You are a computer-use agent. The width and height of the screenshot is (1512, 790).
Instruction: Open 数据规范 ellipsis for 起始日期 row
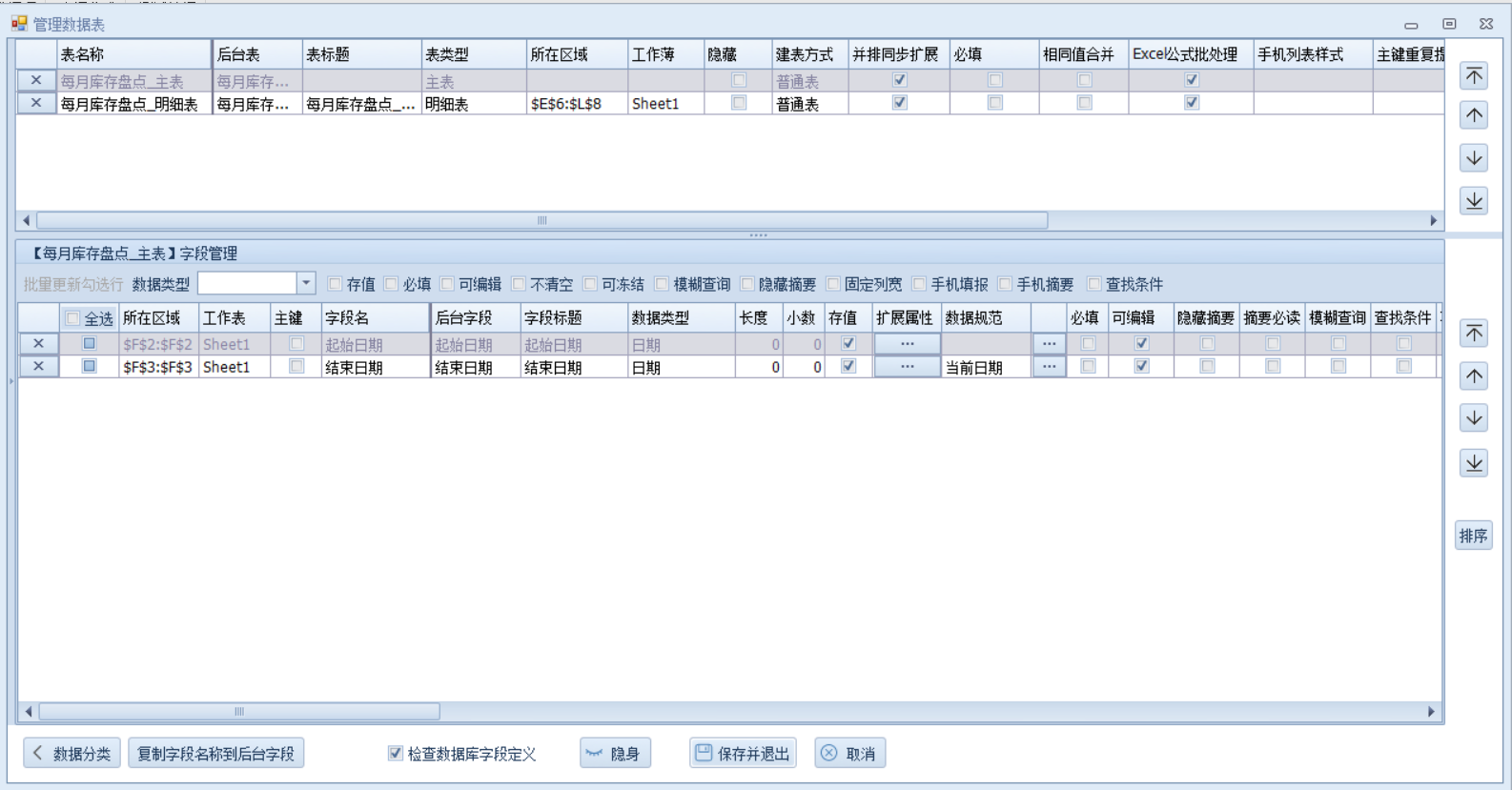(x=1049, y=343)
